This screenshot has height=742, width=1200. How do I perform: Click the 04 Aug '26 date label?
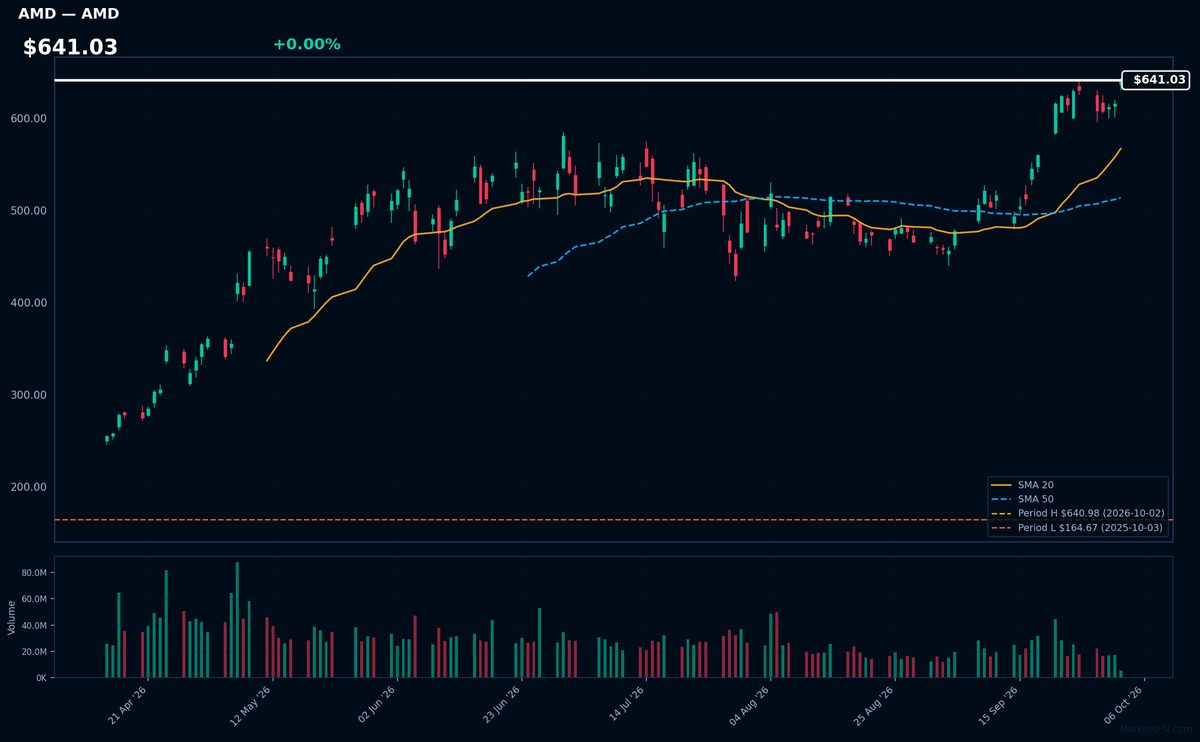pos(750,705)
